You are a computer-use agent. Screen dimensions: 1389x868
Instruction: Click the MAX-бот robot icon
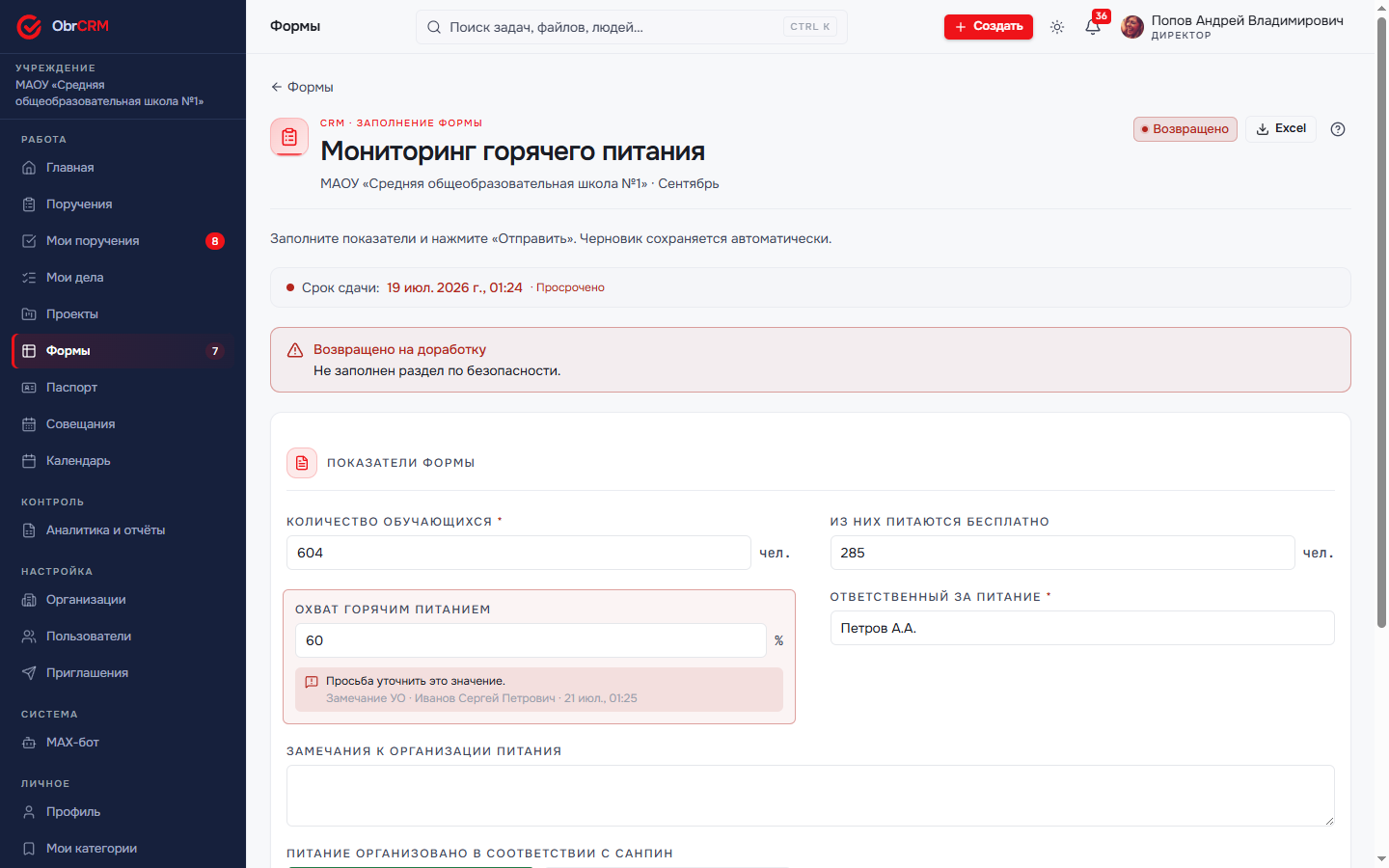pyautogui.click(x=29, y=743)
